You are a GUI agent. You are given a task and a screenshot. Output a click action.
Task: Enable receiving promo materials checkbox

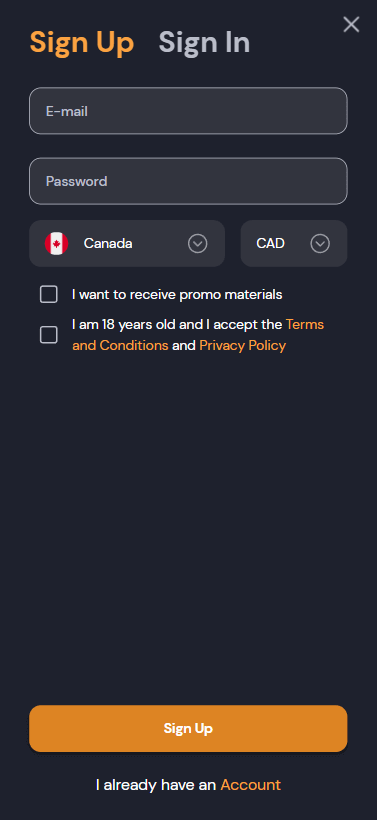pyautogui.click(x=49, y=294)
